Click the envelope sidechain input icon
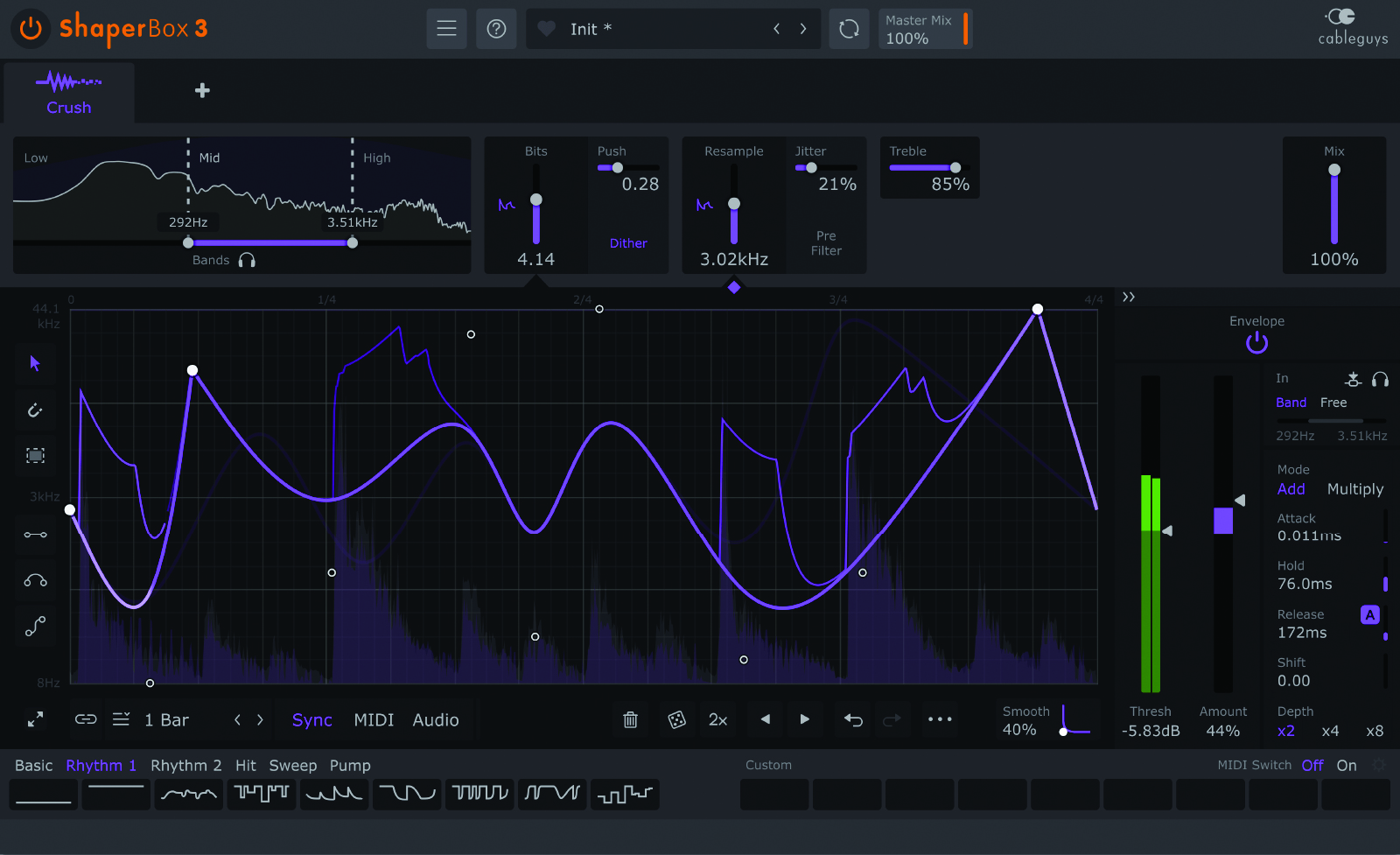The image size is (1400, 855). (1354, 379)
